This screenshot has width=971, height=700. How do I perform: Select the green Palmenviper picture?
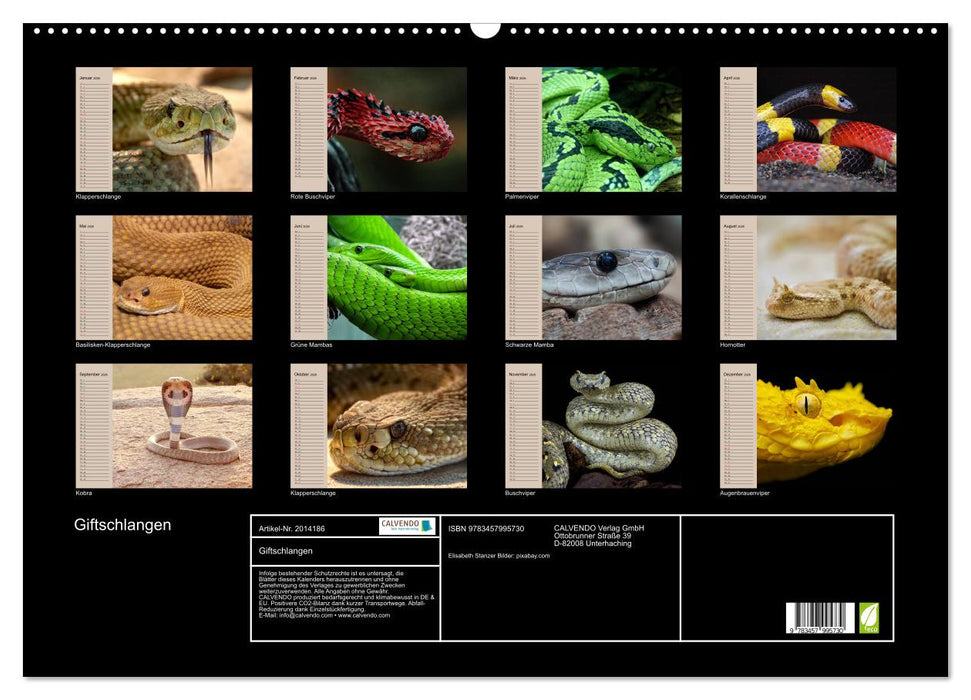click(x=611, y=129)
